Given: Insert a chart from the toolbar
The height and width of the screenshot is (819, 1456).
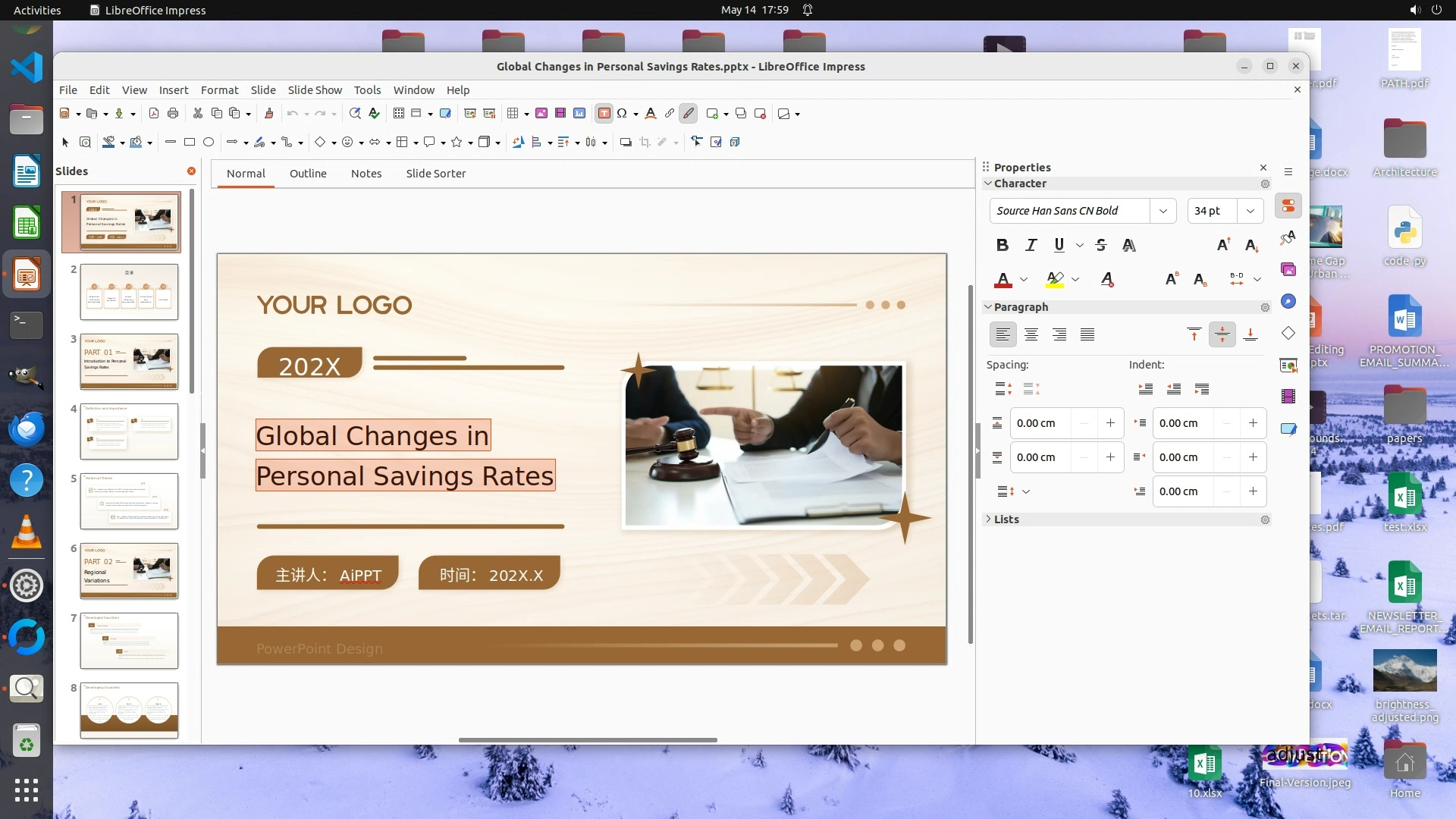Looking at the screenshot, I should point(579,114).
